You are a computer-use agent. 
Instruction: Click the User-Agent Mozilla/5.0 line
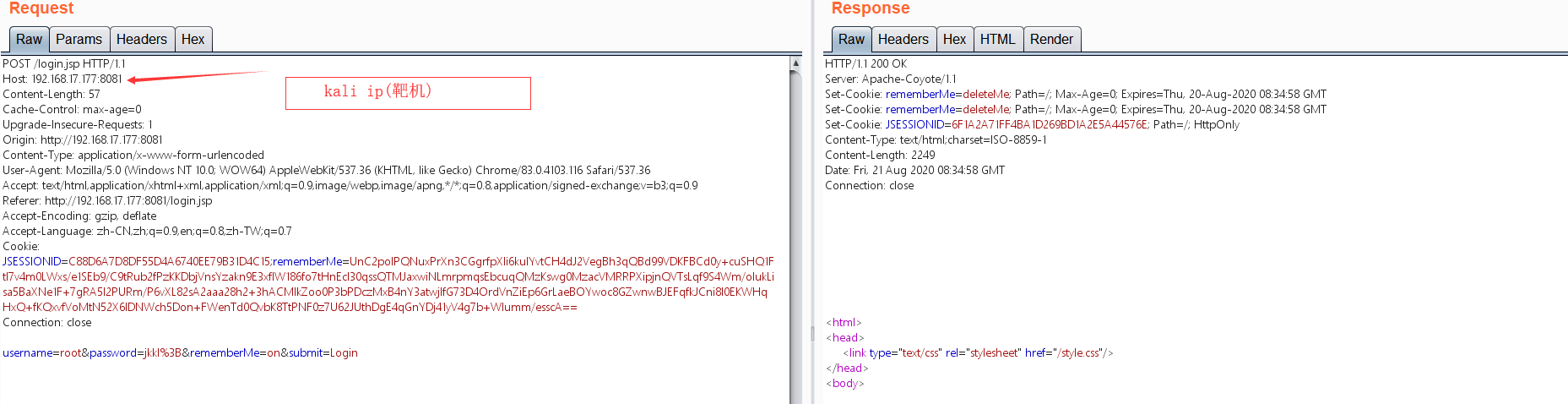point(327,170)
